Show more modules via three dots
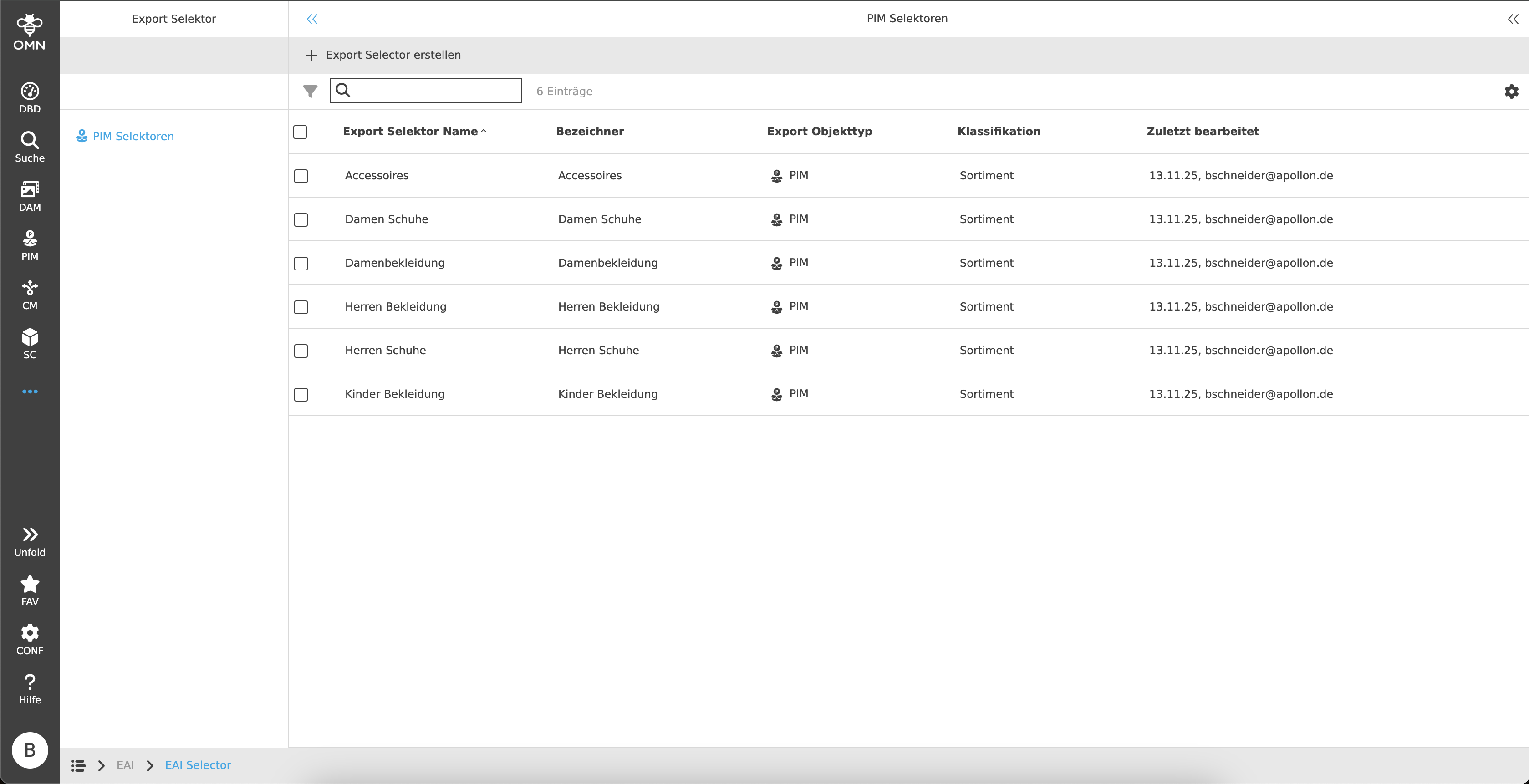 [x=30, y=392]
